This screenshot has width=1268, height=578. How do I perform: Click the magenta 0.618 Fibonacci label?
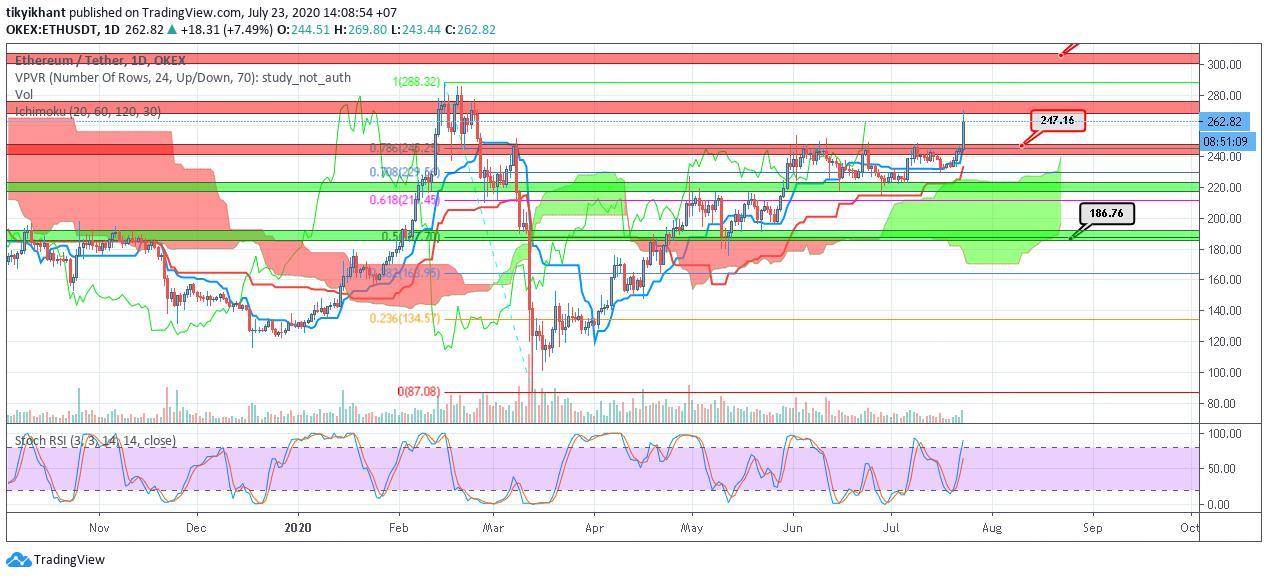[405, 201]
